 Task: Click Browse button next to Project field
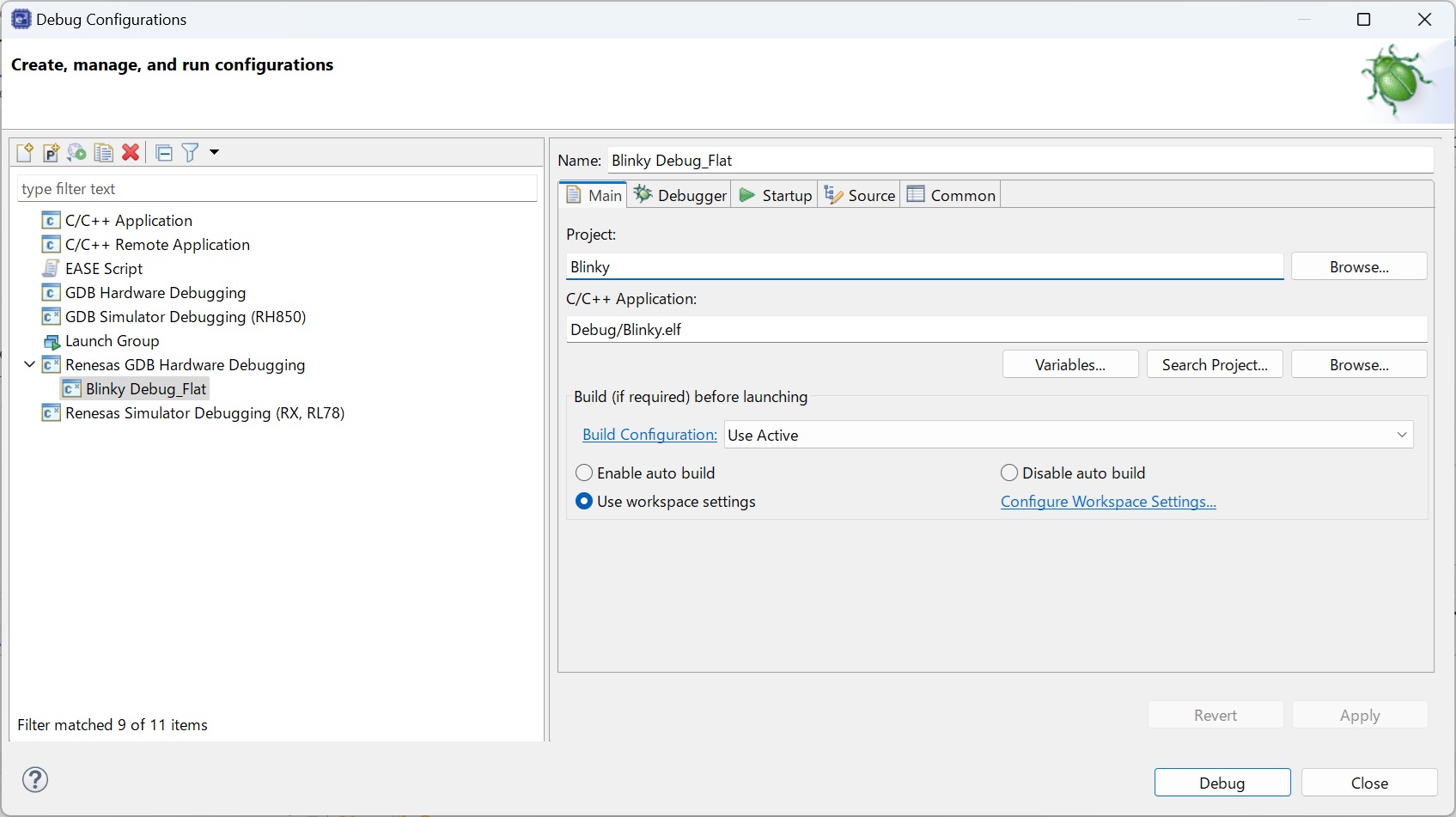[x=1359, y=267]
